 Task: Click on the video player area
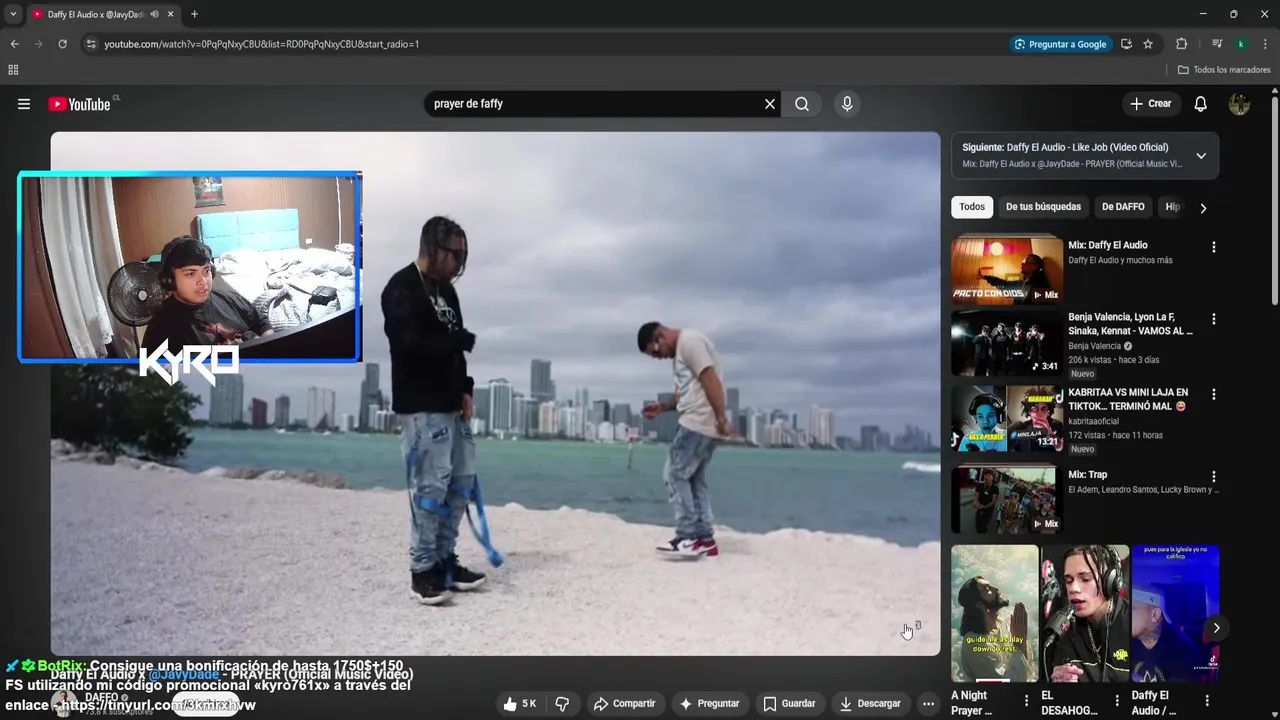coord(495,394)
